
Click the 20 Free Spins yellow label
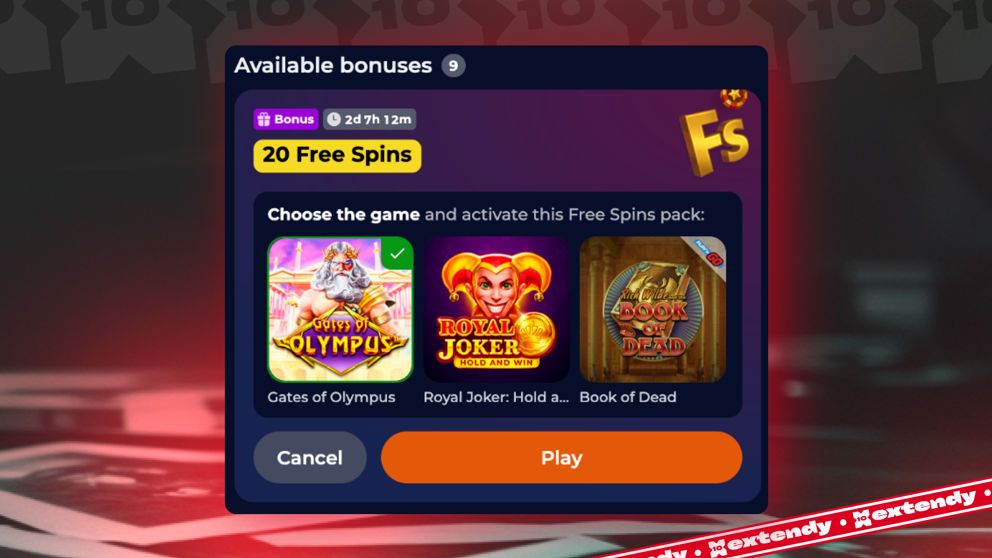click(337, 156)
